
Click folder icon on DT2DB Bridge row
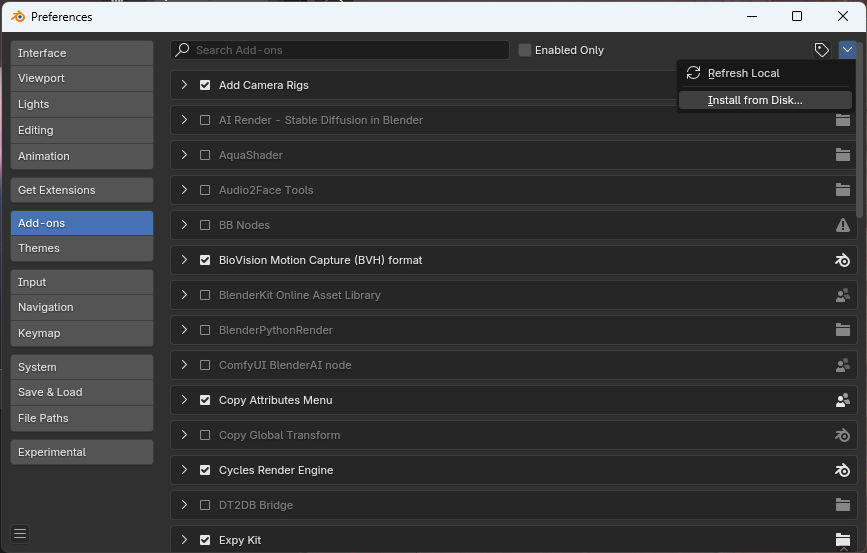click(842, 505)
